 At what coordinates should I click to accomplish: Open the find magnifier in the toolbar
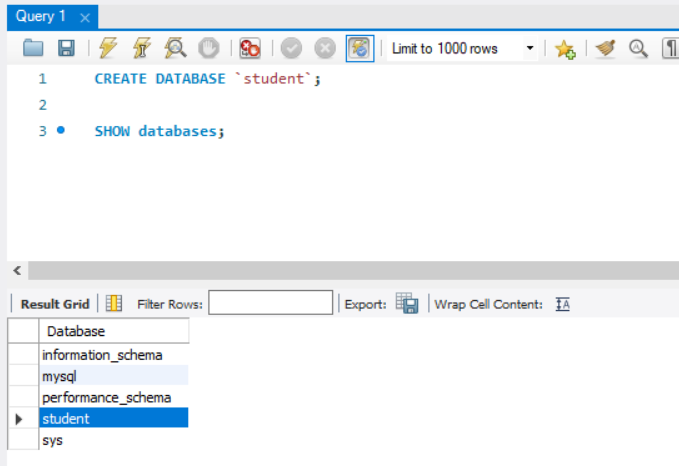(x=637, y=48)
